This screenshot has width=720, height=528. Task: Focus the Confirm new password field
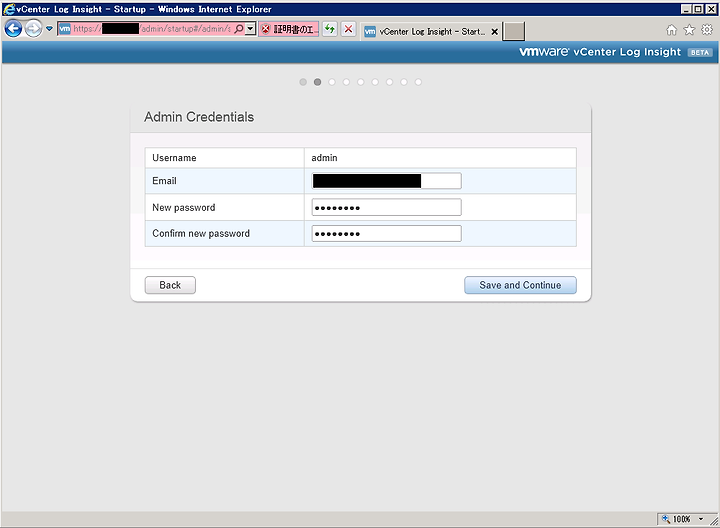[387, 234]
